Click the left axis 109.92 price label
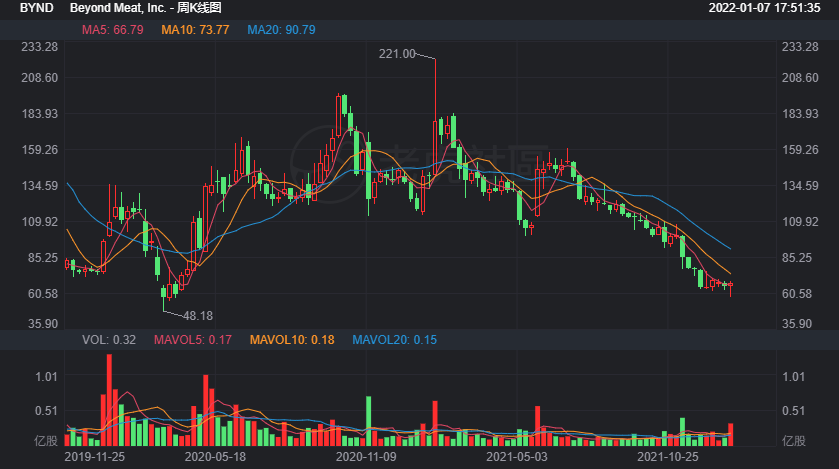Image resolution: width=839 pixels, height=469 pixels. point(40,222)
